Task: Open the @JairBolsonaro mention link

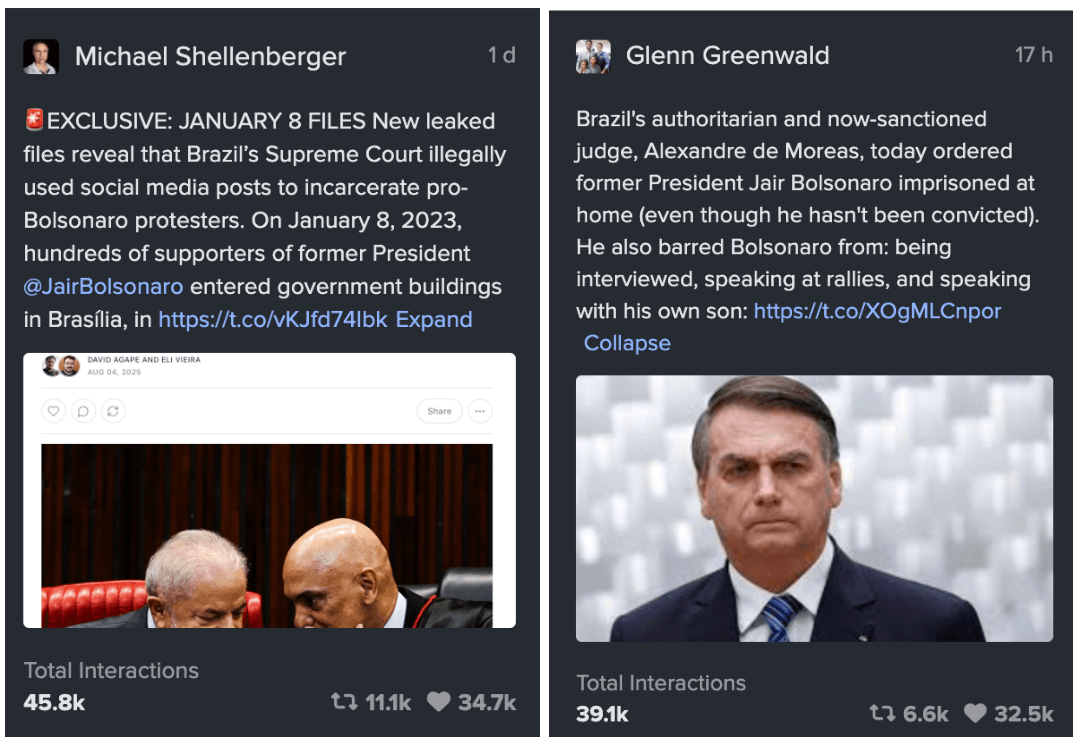Action: point(104,286)
